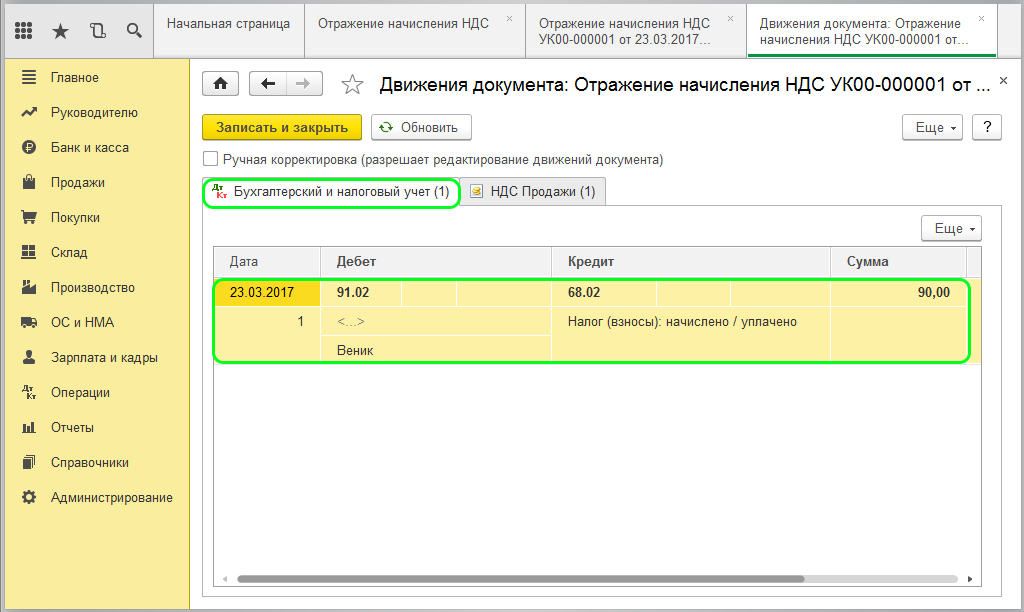
Task: Click the Главное section icon
Action: (29, 77)
